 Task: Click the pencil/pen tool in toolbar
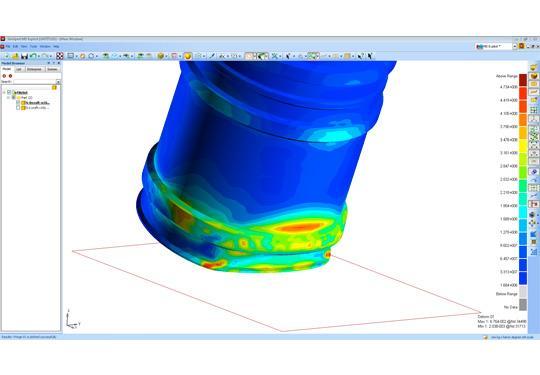212,56
